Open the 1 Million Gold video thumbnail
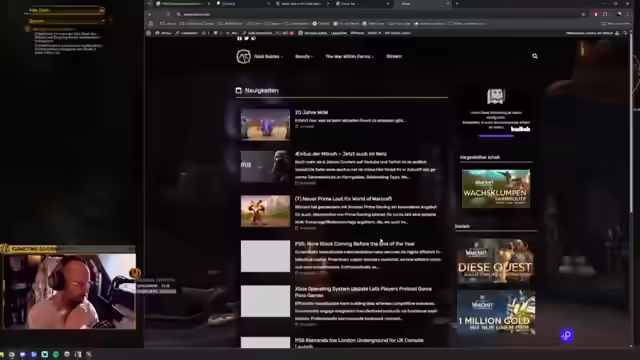 (496, 312)
